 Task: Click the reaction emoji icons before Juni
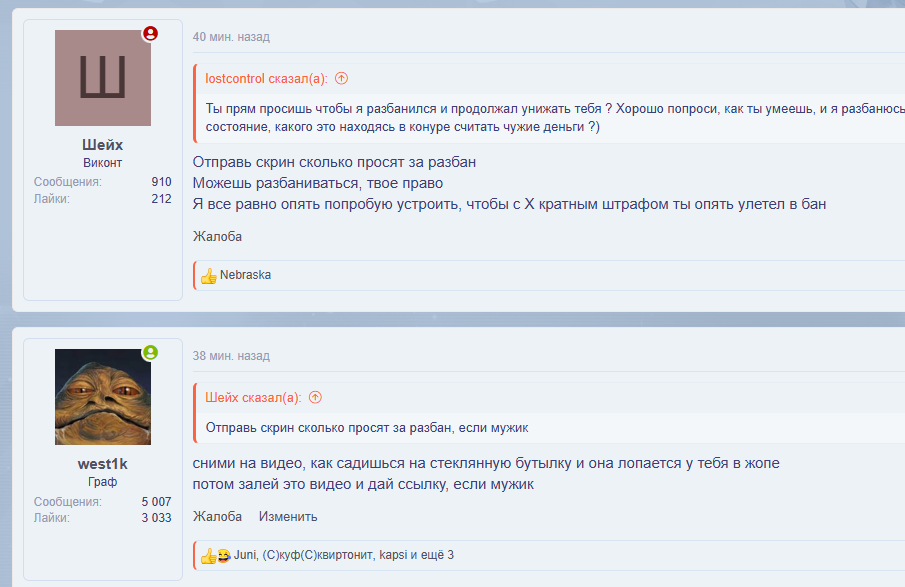click(x=215, y=555)
